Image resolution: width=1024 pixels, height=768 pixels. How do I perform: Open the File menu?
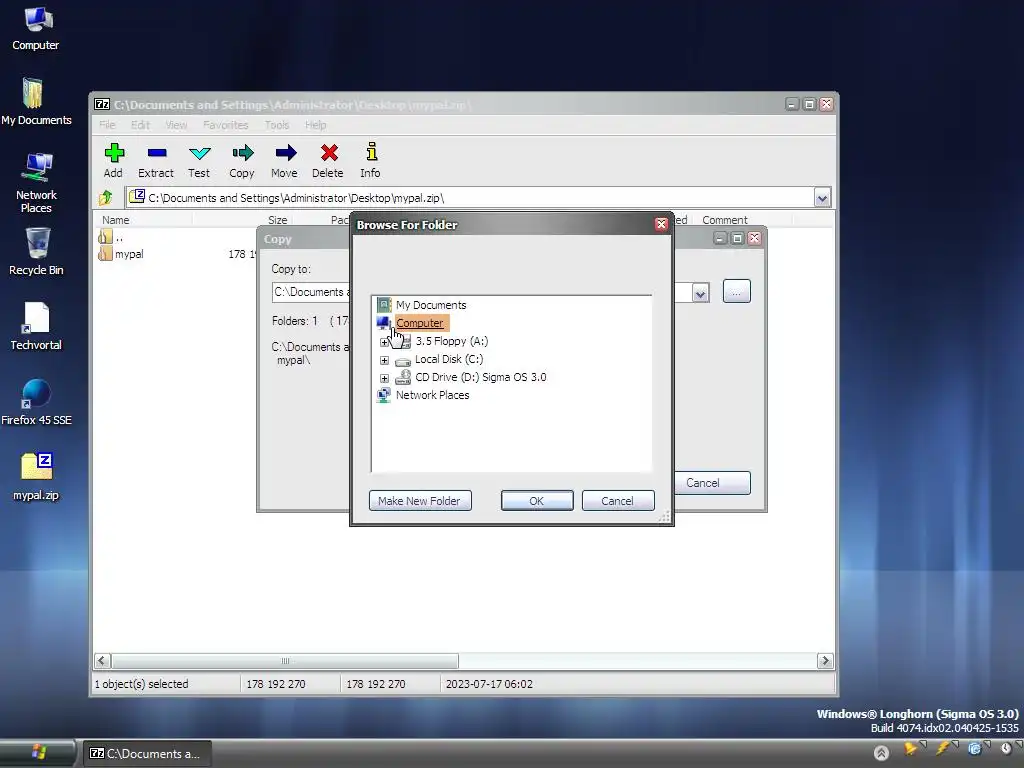107,125
